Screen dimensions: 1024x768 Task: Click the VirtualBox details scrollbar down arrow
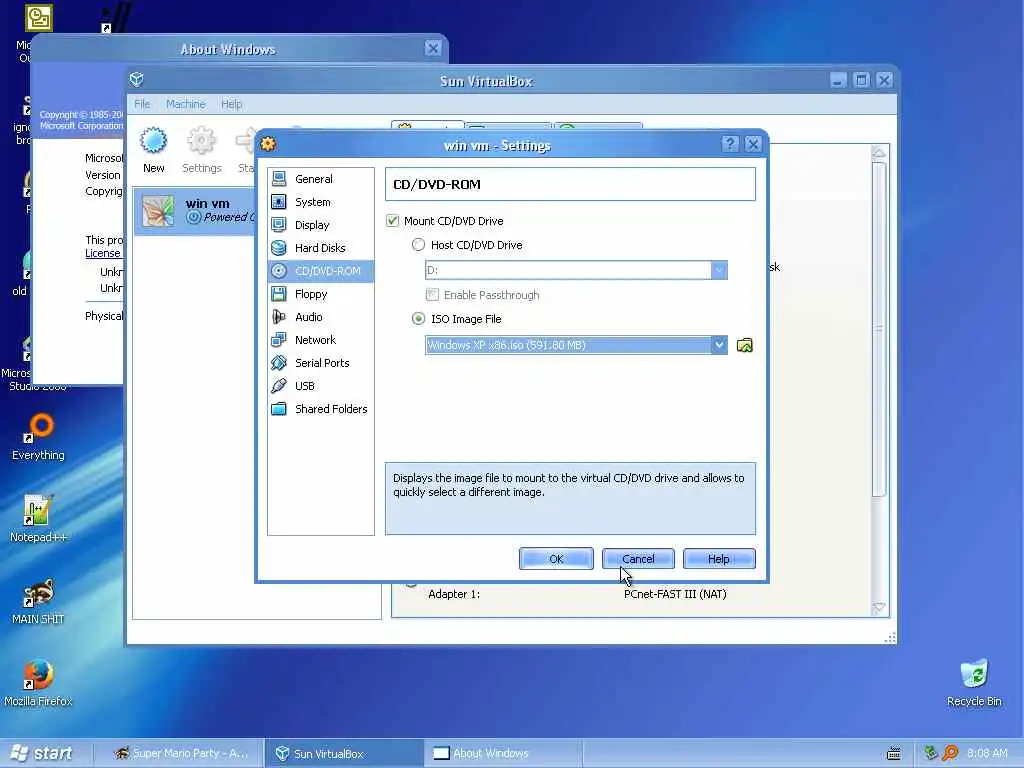tap(879, 607)
